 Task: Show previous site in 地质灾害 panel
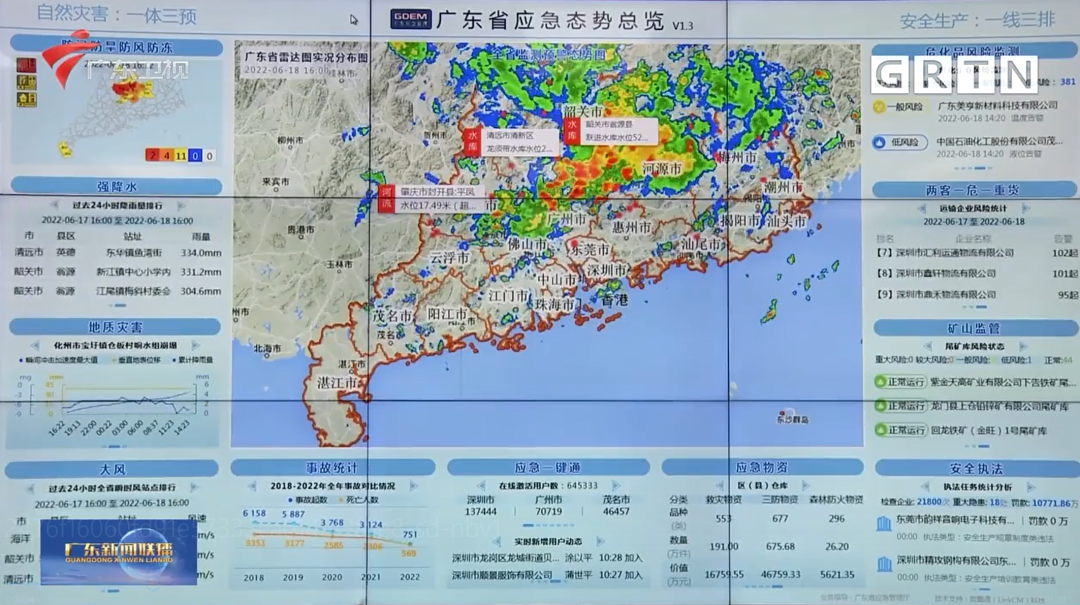pyautogui.click(x=35, y=345)
